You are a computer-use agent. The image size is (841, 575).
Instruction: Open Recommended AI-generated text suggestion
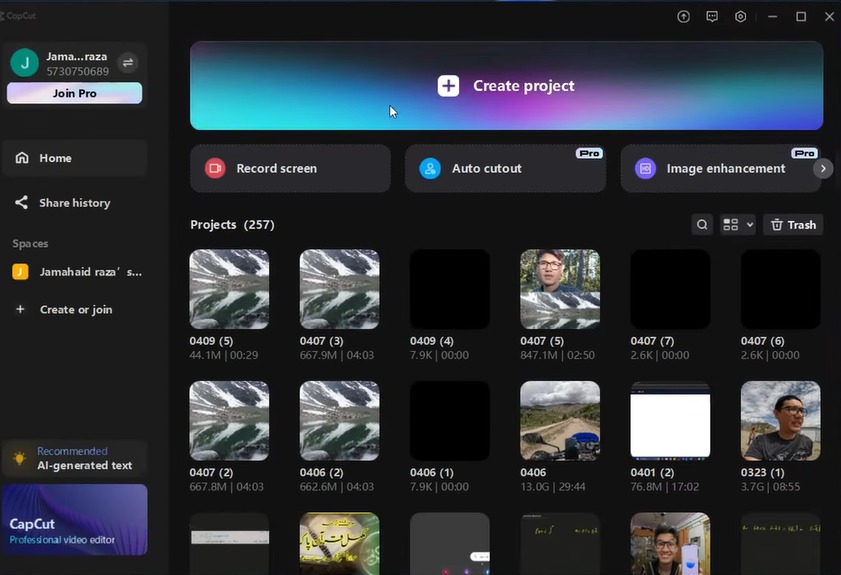(75, 459)
